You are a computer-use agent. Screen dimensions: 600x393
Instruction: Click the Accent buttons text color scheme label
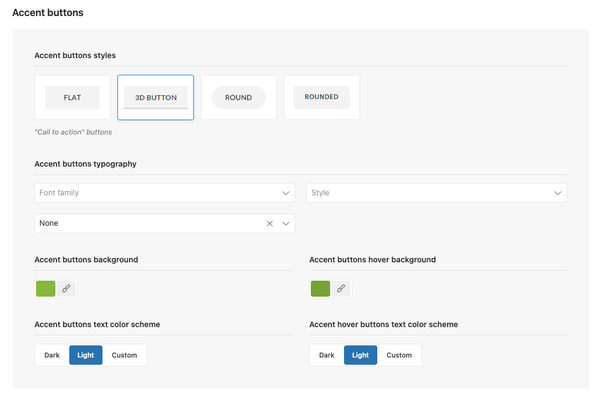pyautogui.click(x=97, y=325)
